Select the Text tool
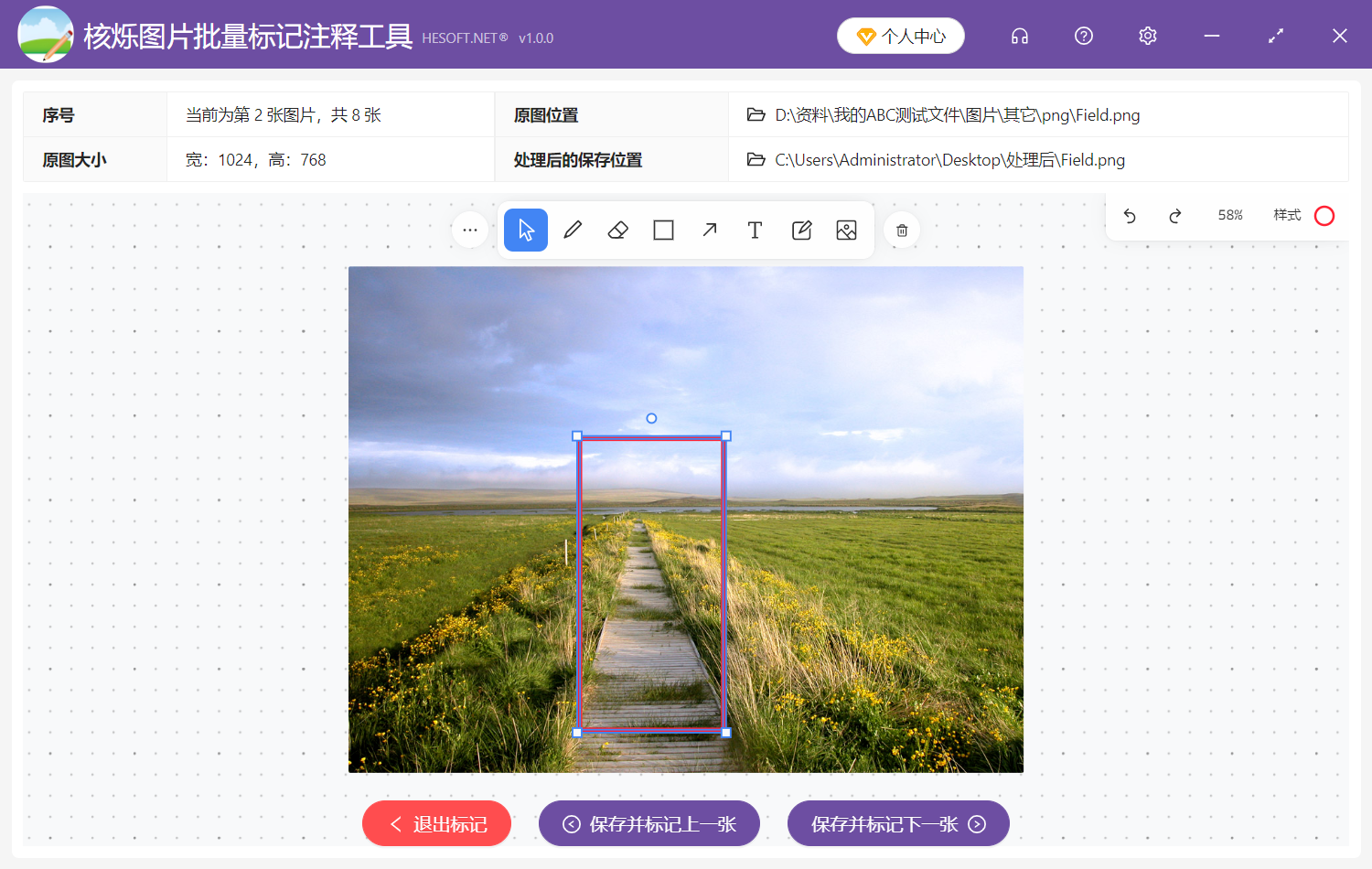The width and height of the screenshot is (1372, 869). [x=755, y=230]
